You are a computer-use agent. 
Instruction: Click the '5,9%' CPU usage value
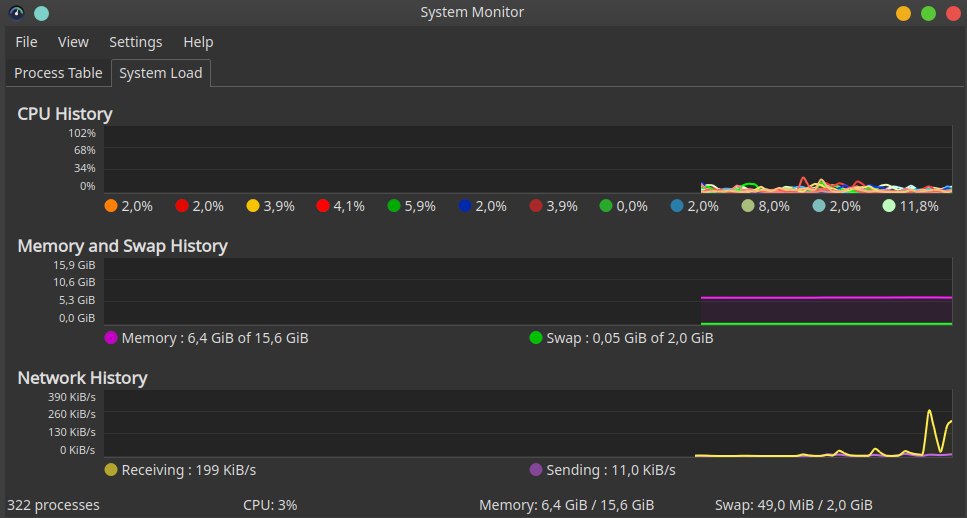tap(420, 206)
